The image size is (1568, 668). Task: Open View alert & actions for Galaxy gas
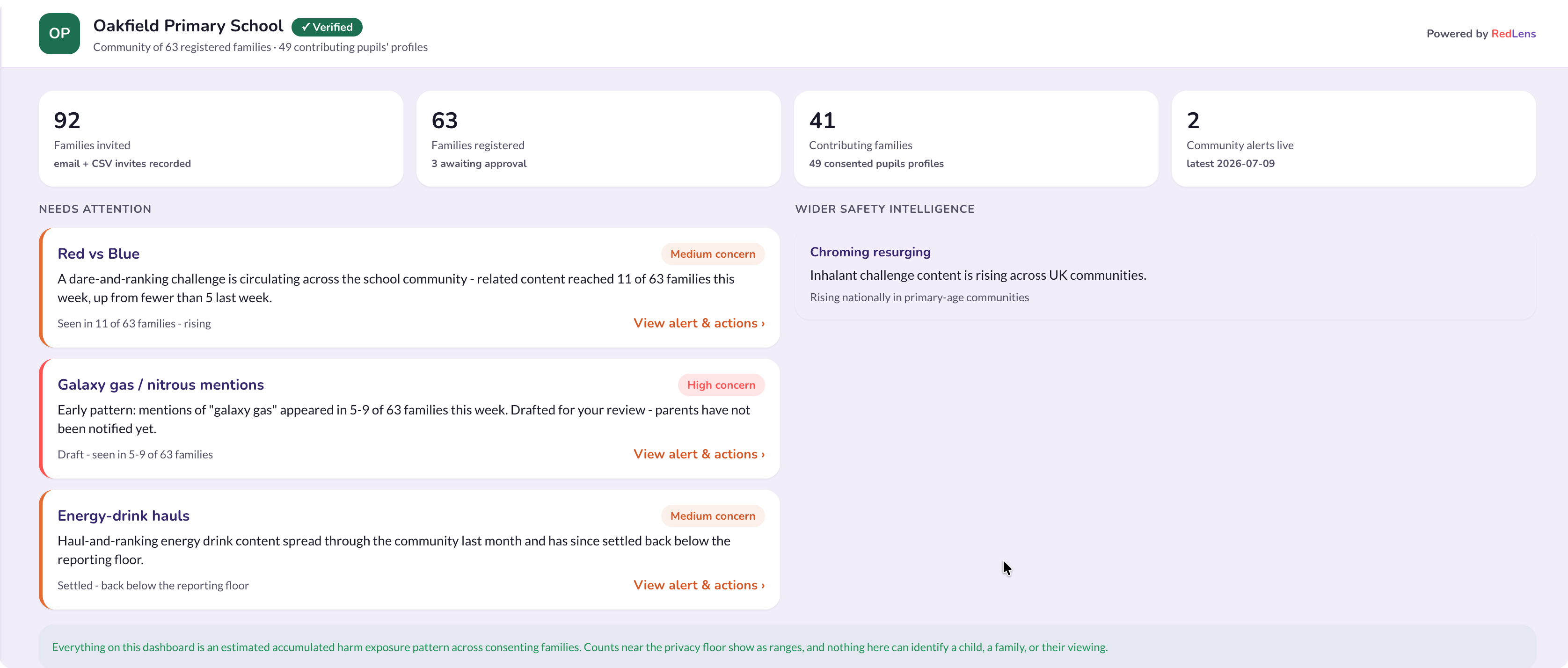[x=699, y=454]
